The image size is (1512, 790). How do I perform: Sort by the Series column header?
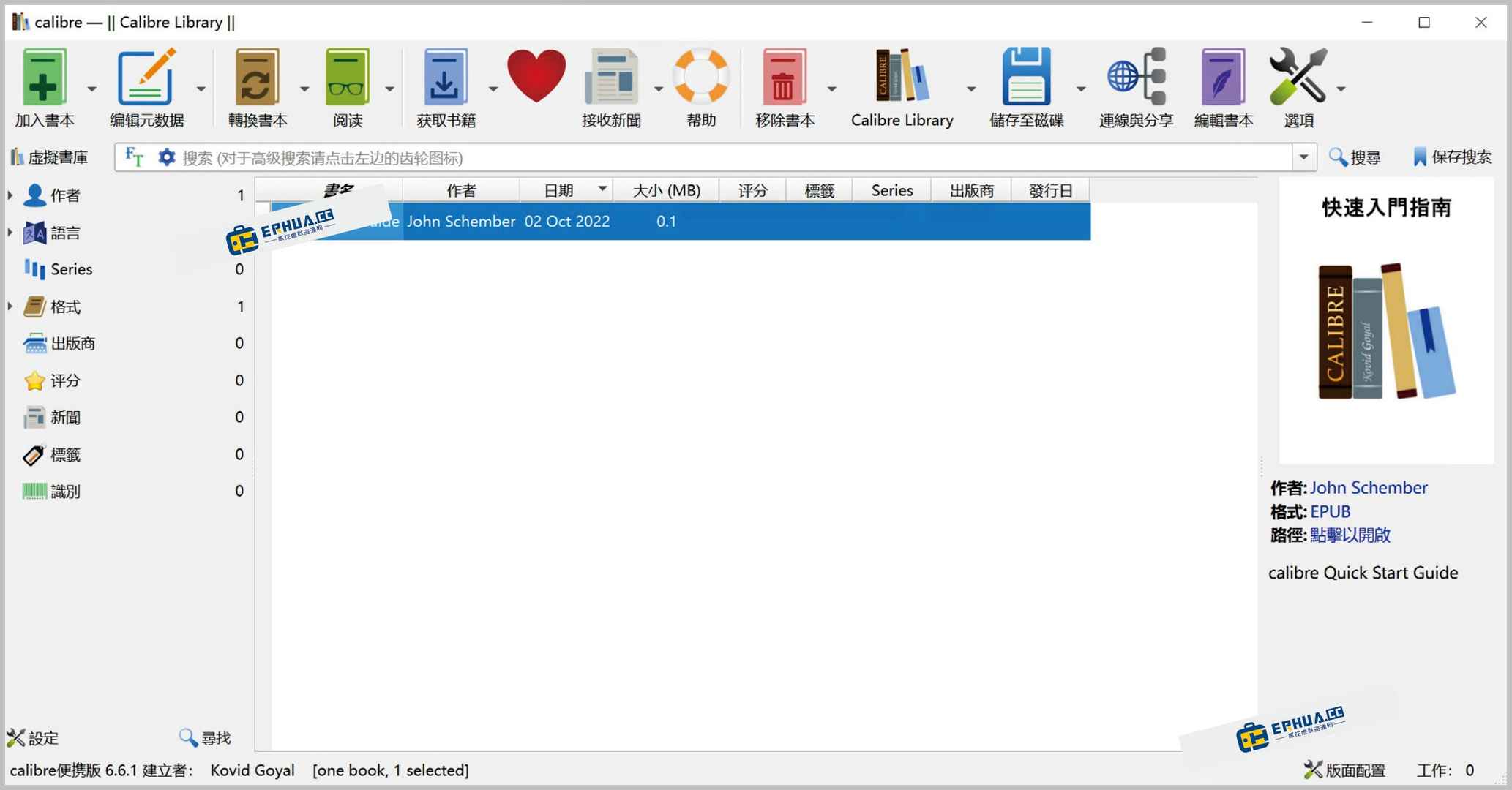pyautogui.click(x=892, y=190)
